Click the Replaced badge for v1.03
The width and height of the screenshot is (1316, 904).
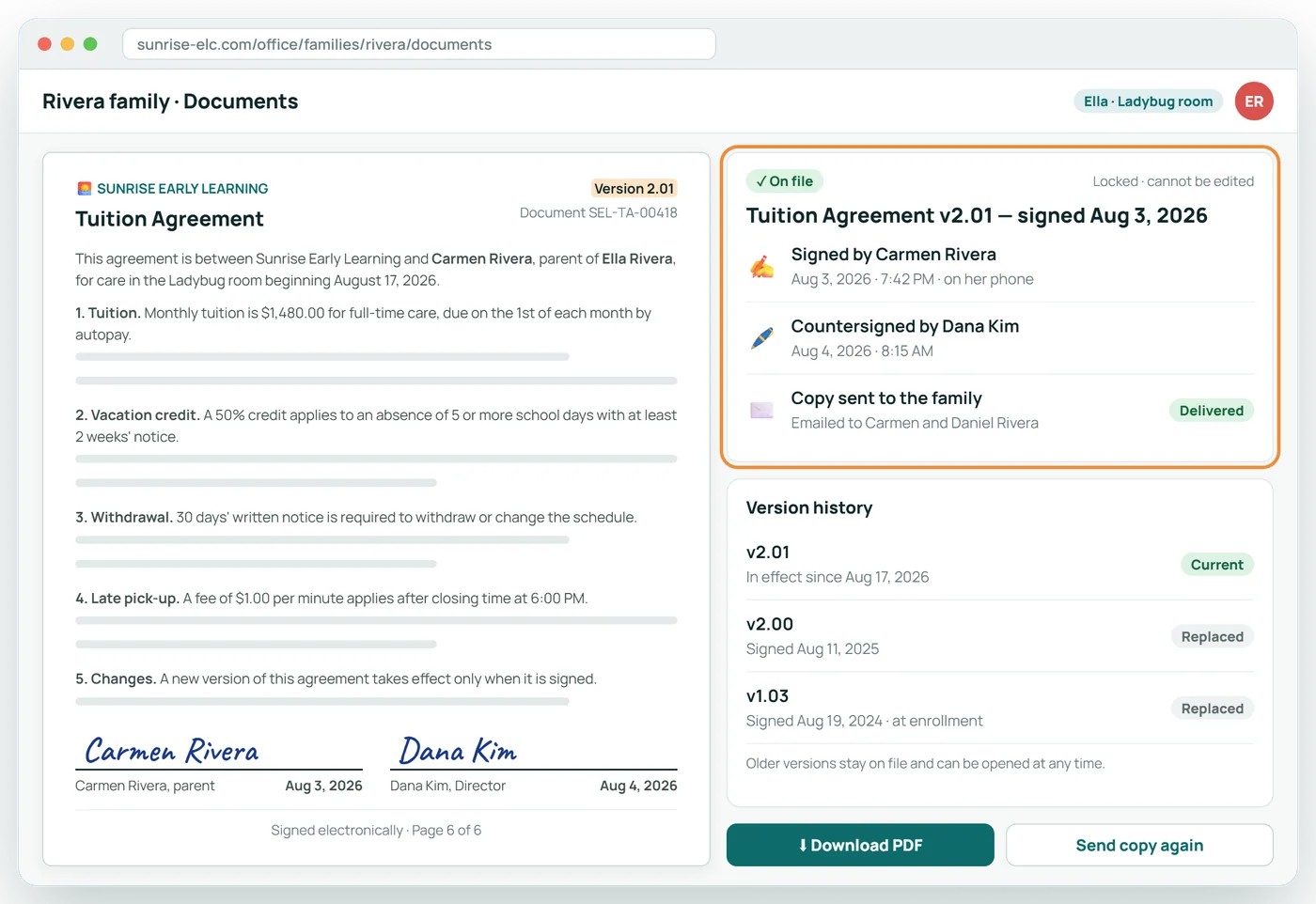(x=1212, y=709)
